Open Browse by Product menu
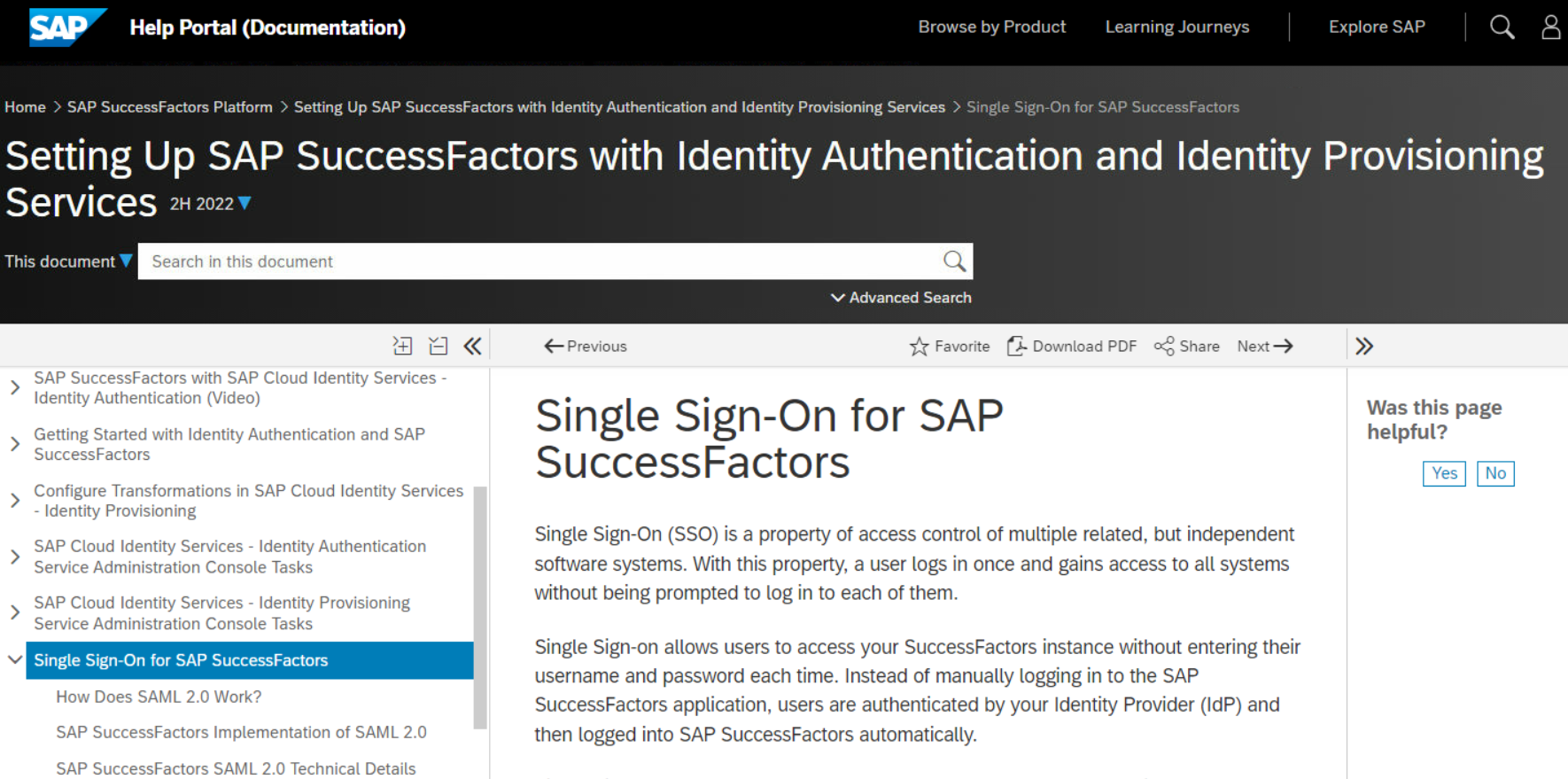The height and width of the screenshot is (779, 1568). [x=992, y=27]
